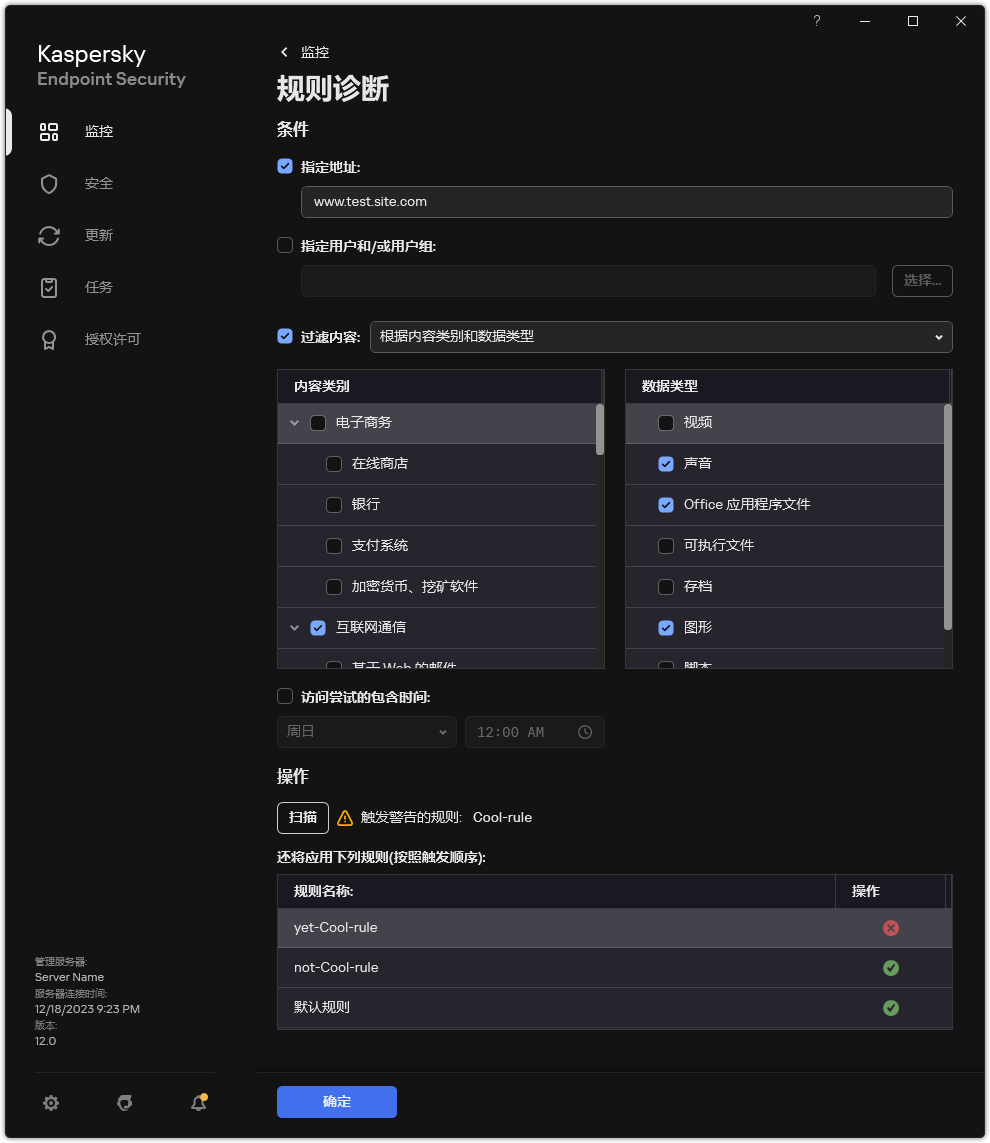The width and height of the screenshot is (990, 1143).
Task: Disable the 声音 data type checkbox
Action: click(x=666, y=463)
